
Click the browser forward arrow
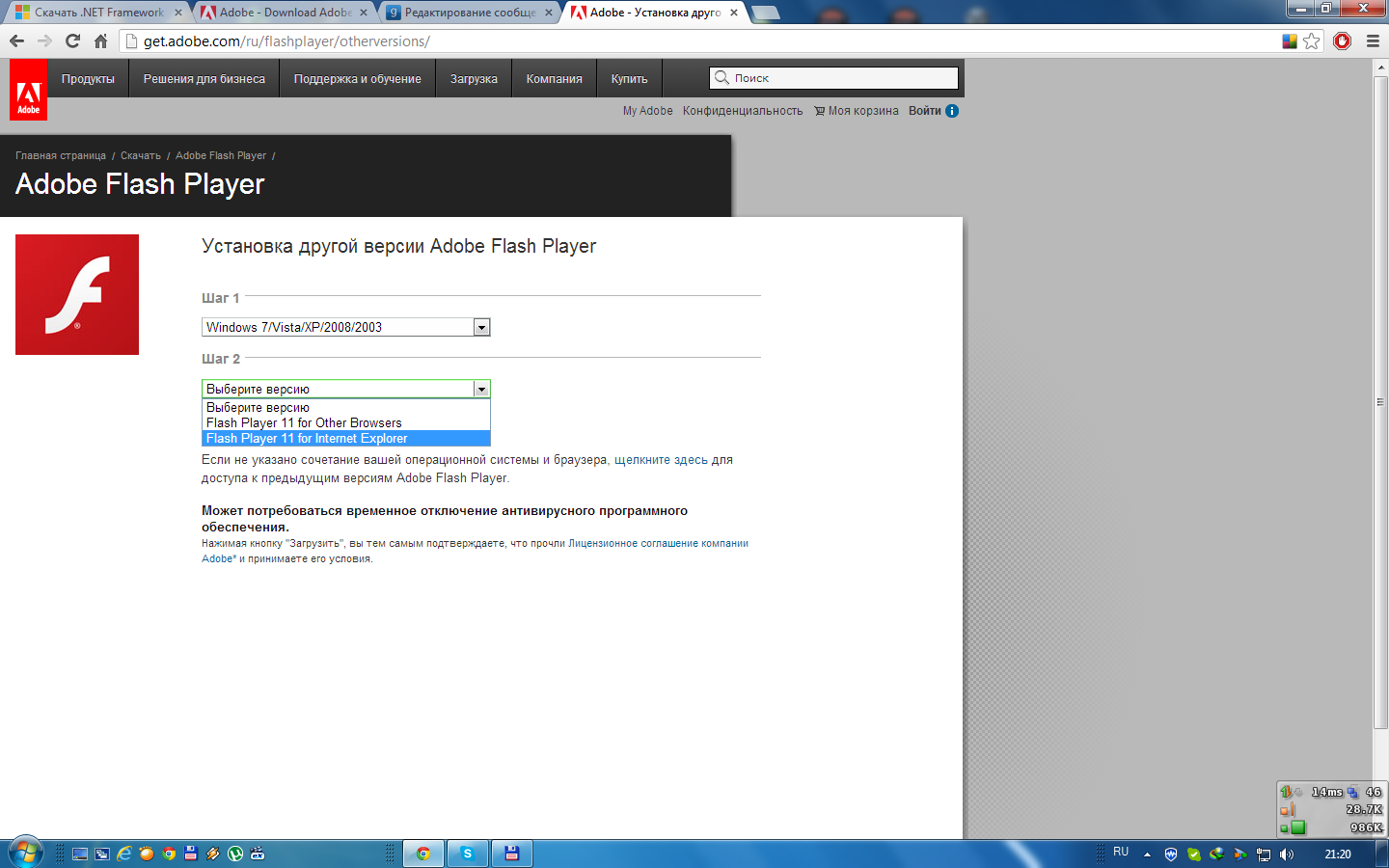click(44, 41)
